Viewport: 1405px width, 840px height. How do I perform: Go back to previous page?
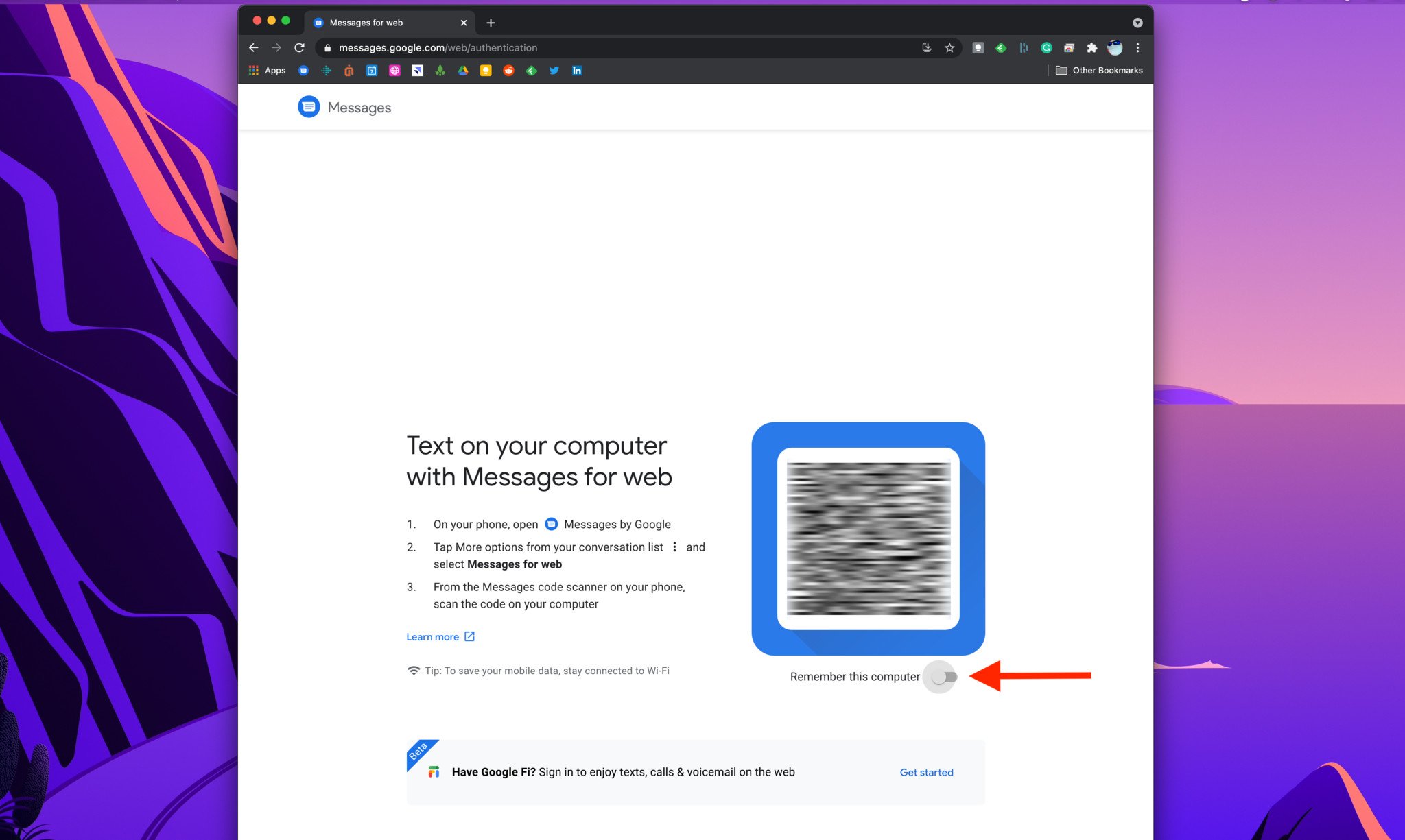[x=254, y=48]
